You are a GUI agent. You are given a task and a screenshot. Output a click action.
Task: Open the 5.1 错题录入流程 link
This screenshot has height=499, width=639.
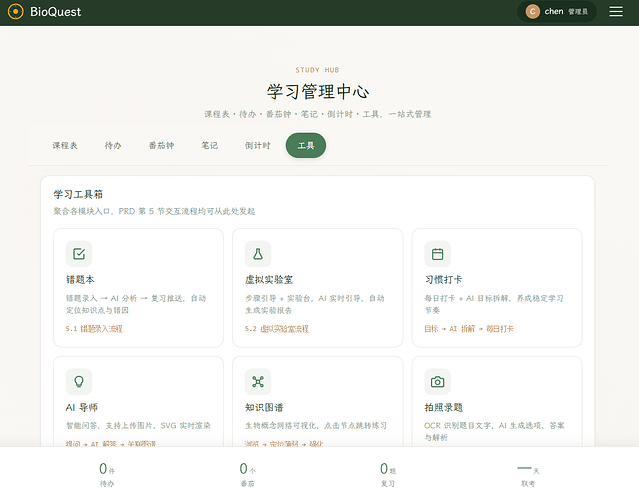pyautogui.click(x=94, y=329)
